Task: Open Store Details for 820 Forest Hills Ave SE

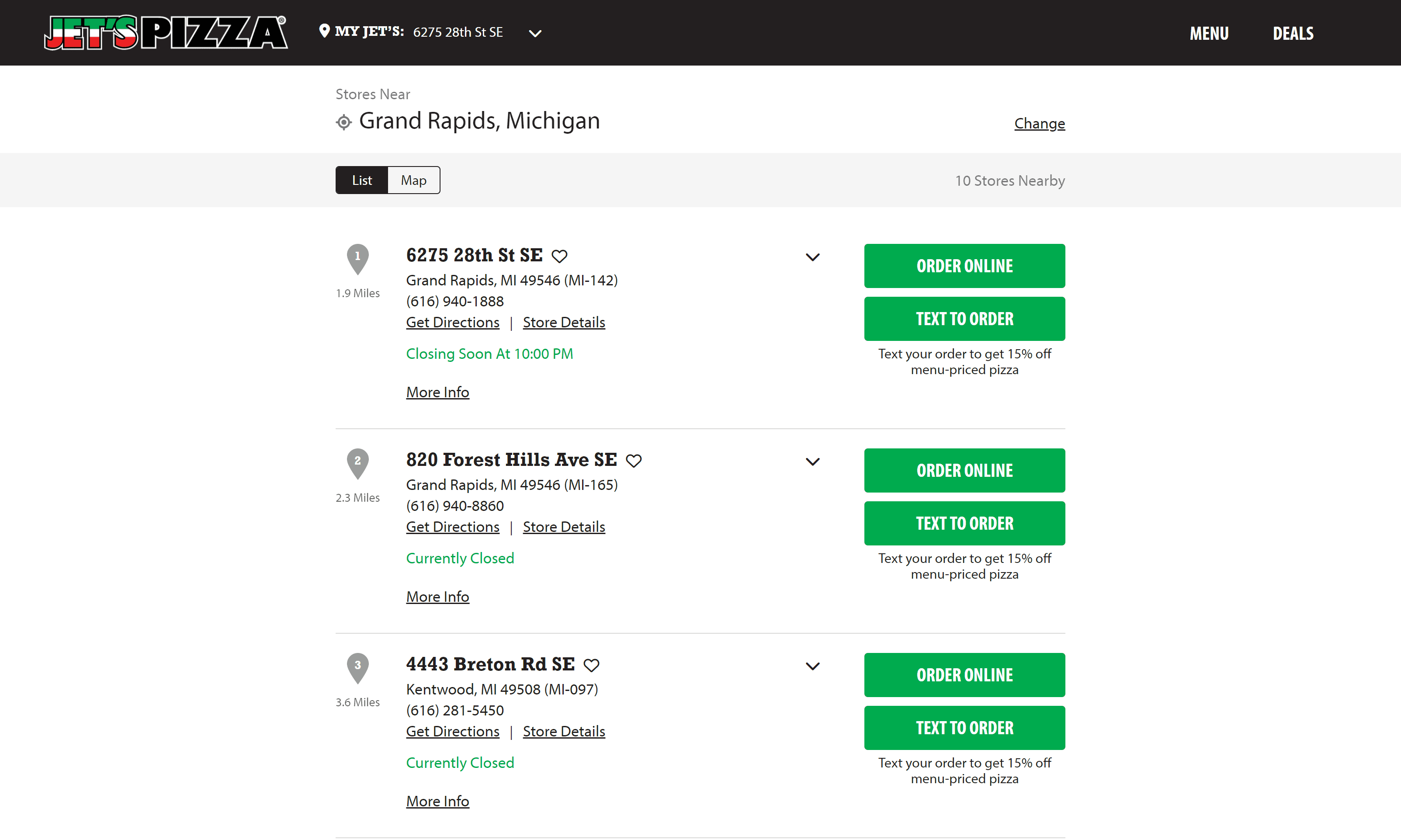Action: [564, 526]
